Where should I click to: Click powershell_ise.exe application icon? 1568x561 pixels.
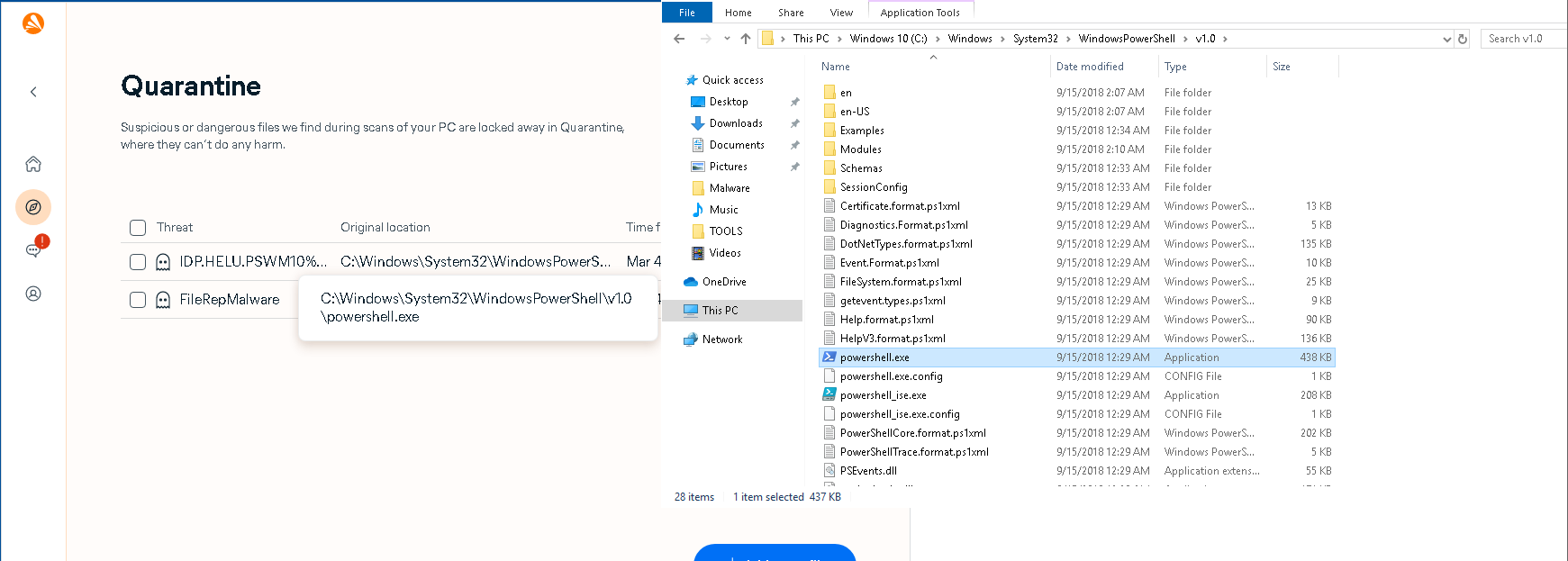(829, 395)
